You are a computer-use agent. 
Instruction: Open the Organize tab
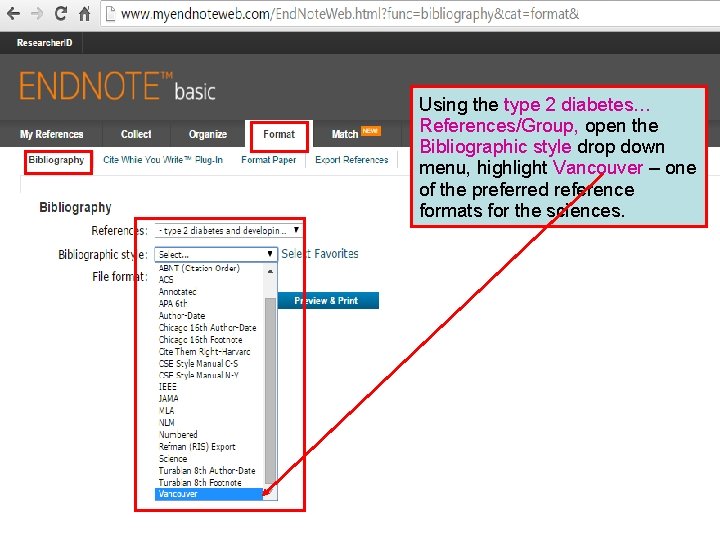(208, 134)
